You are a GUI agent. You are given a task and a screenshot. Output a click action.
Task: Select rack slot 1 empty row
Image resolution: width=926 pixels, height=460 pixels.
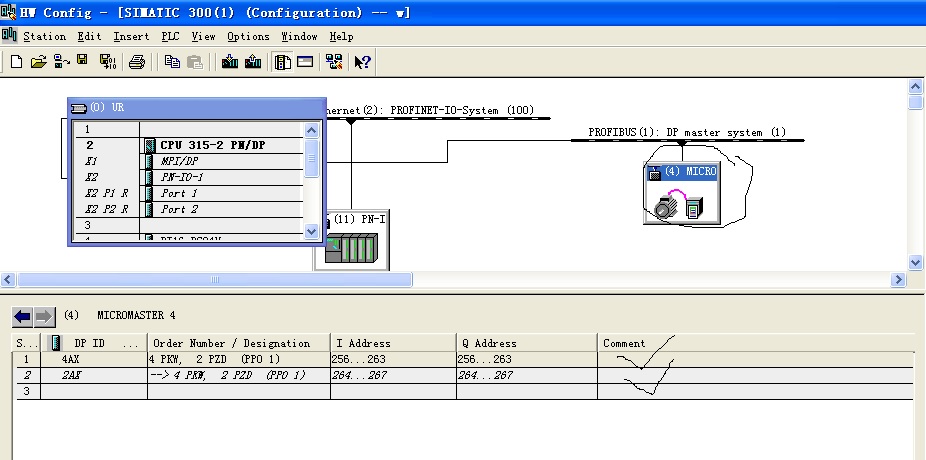point(188,129)
